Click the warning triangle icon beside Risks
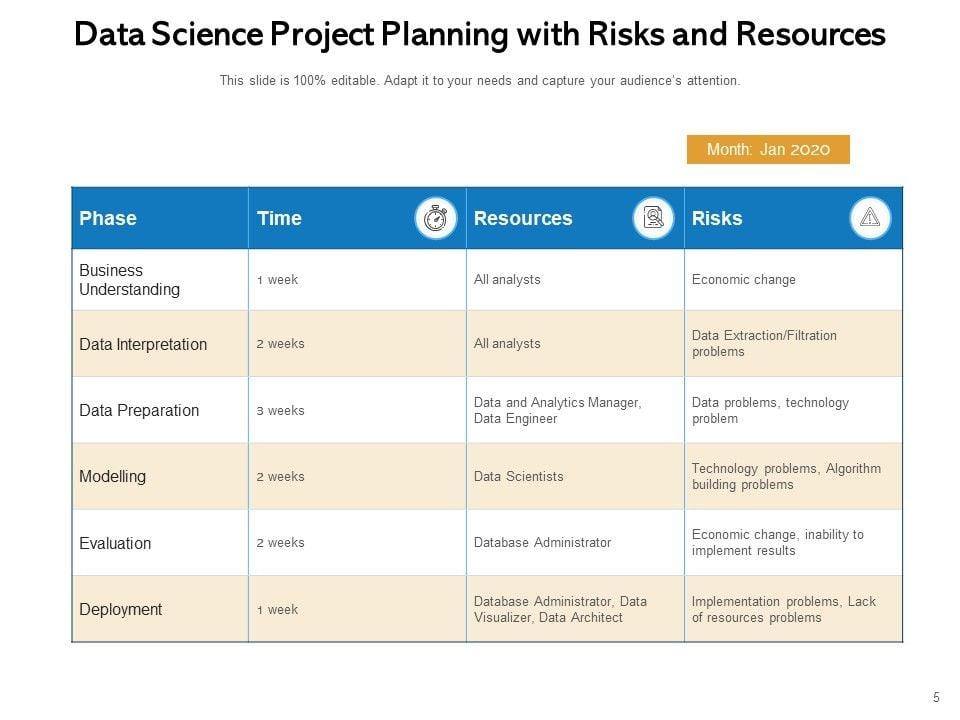This screenshot has width=960, height=720. point(870,218)
